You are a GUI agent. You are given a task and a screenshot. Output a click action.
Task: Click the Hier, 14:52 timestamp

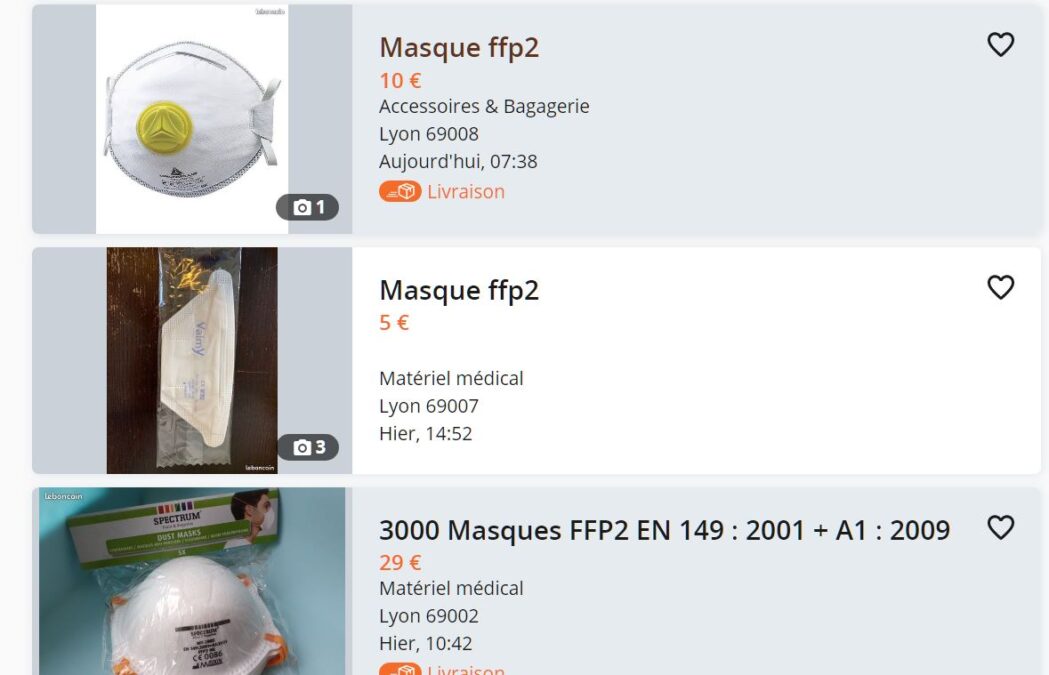(425, 433)
